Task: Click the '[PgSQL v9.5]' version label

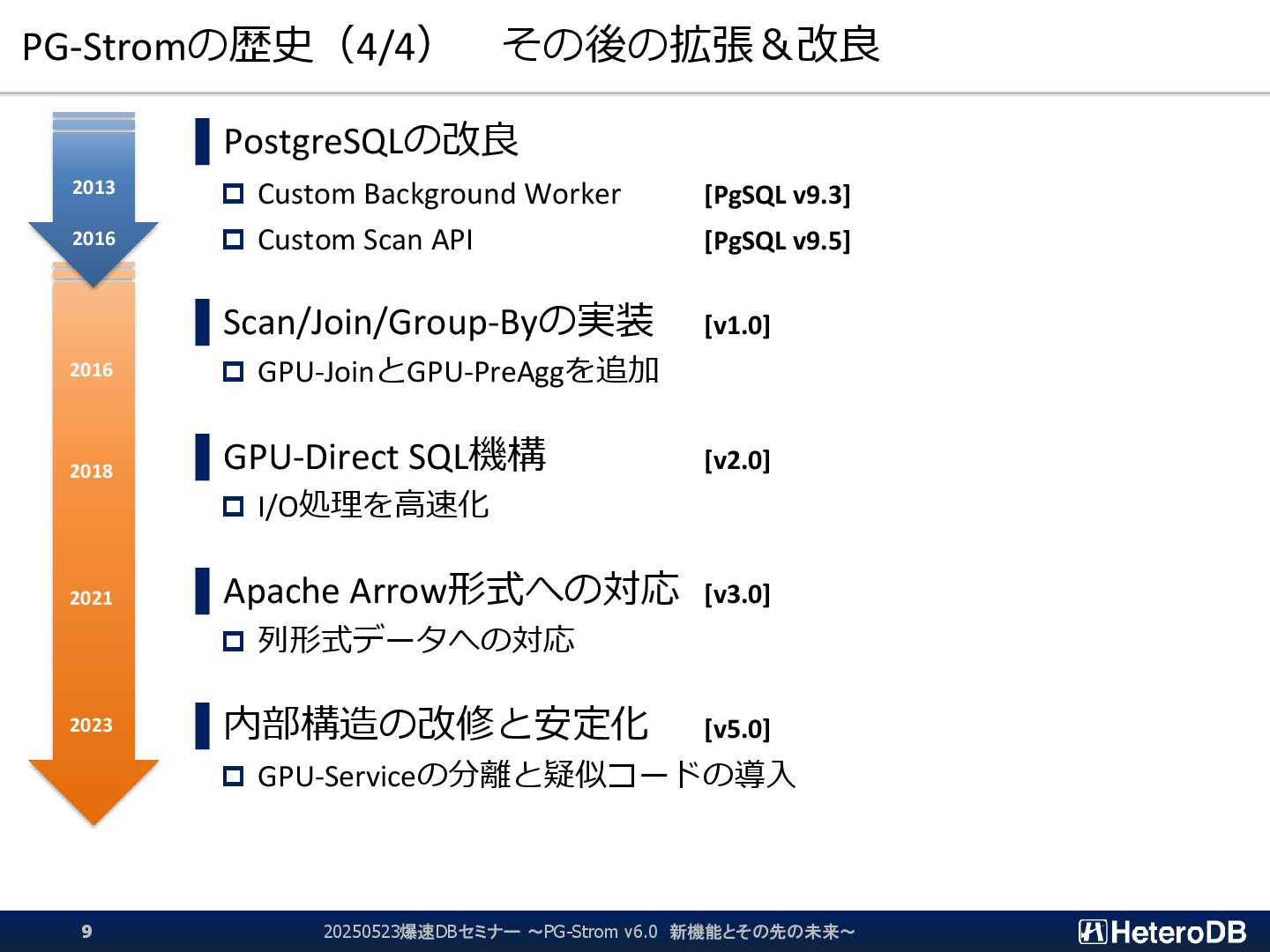Action: coord(777,241)
